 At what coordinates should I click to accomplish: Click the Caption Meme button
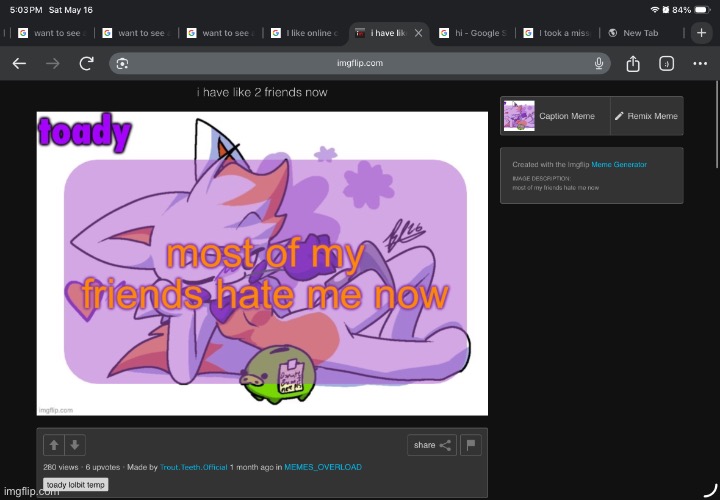[x=555, y=116]
